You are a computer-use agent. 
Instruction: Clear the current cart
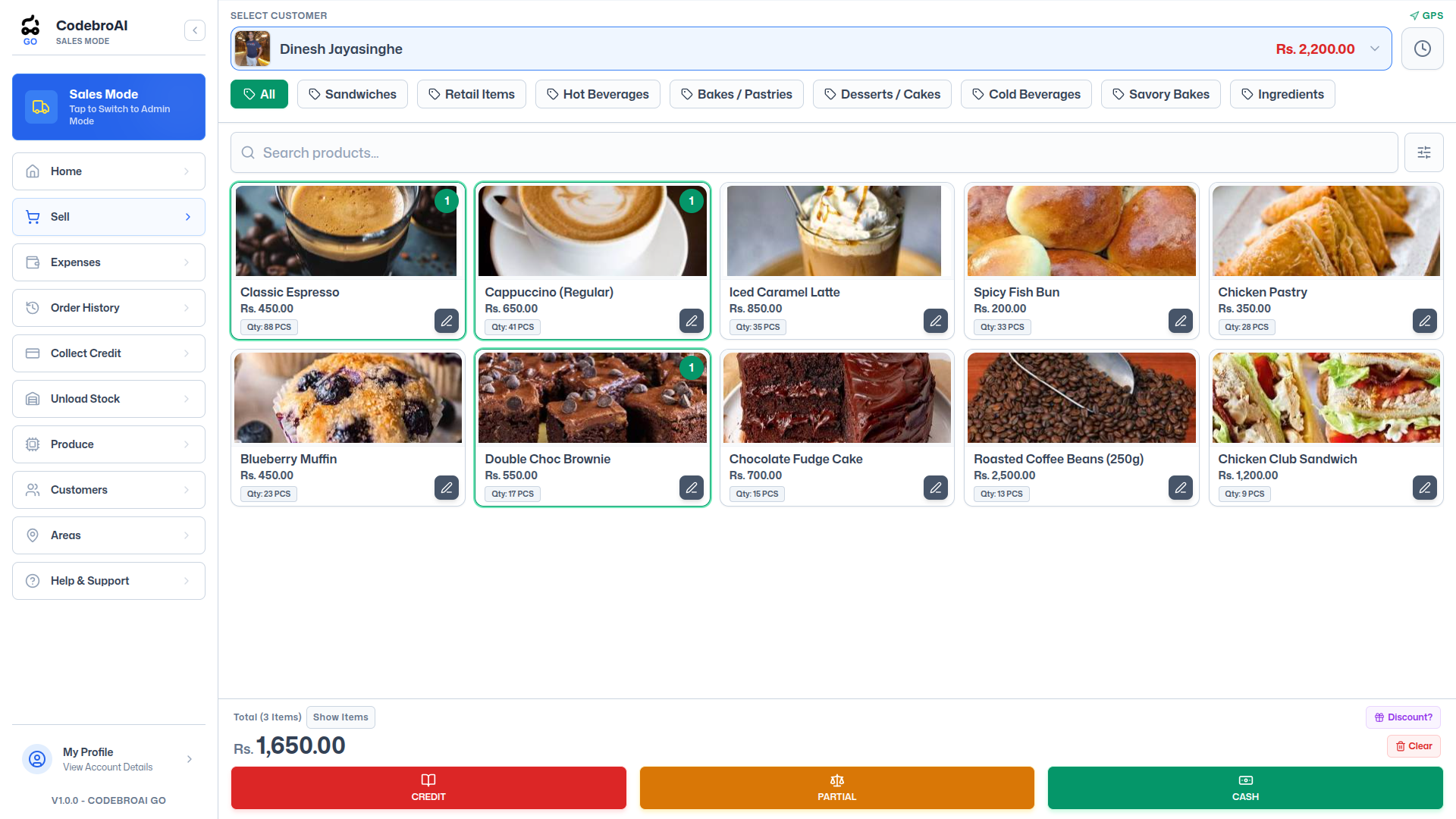[x=1414, y=746]
